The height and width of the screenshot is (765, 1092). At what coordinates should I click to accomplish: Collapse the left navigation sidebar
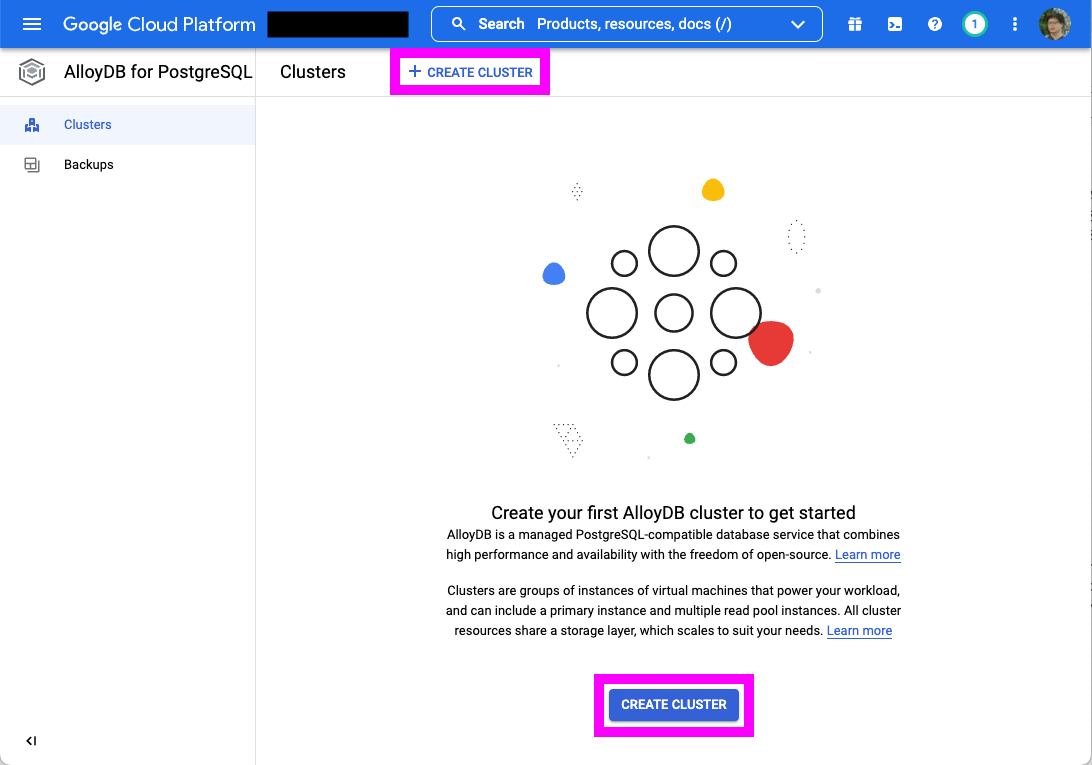click(x=31, y=741)
